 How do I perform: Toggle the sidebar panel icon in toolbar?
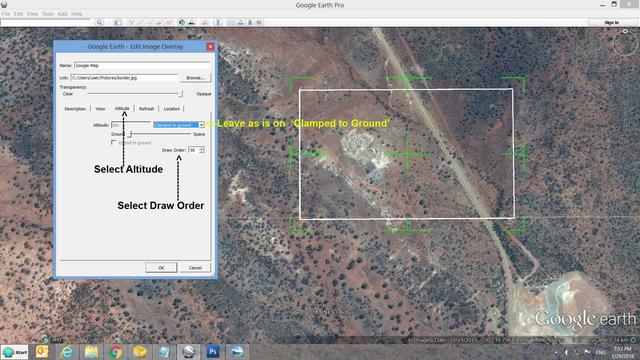click(x=117, y=22)
